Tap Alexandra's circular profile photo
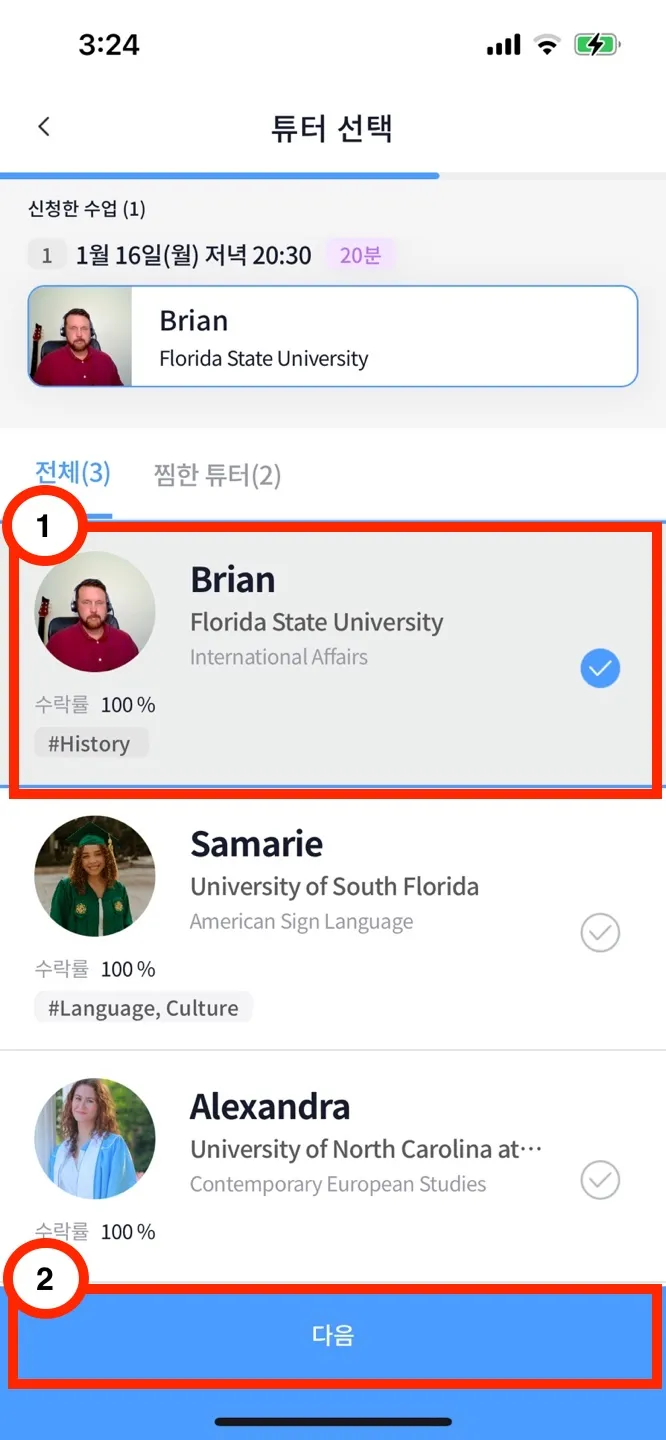666x1440 pixels. 95,1138
